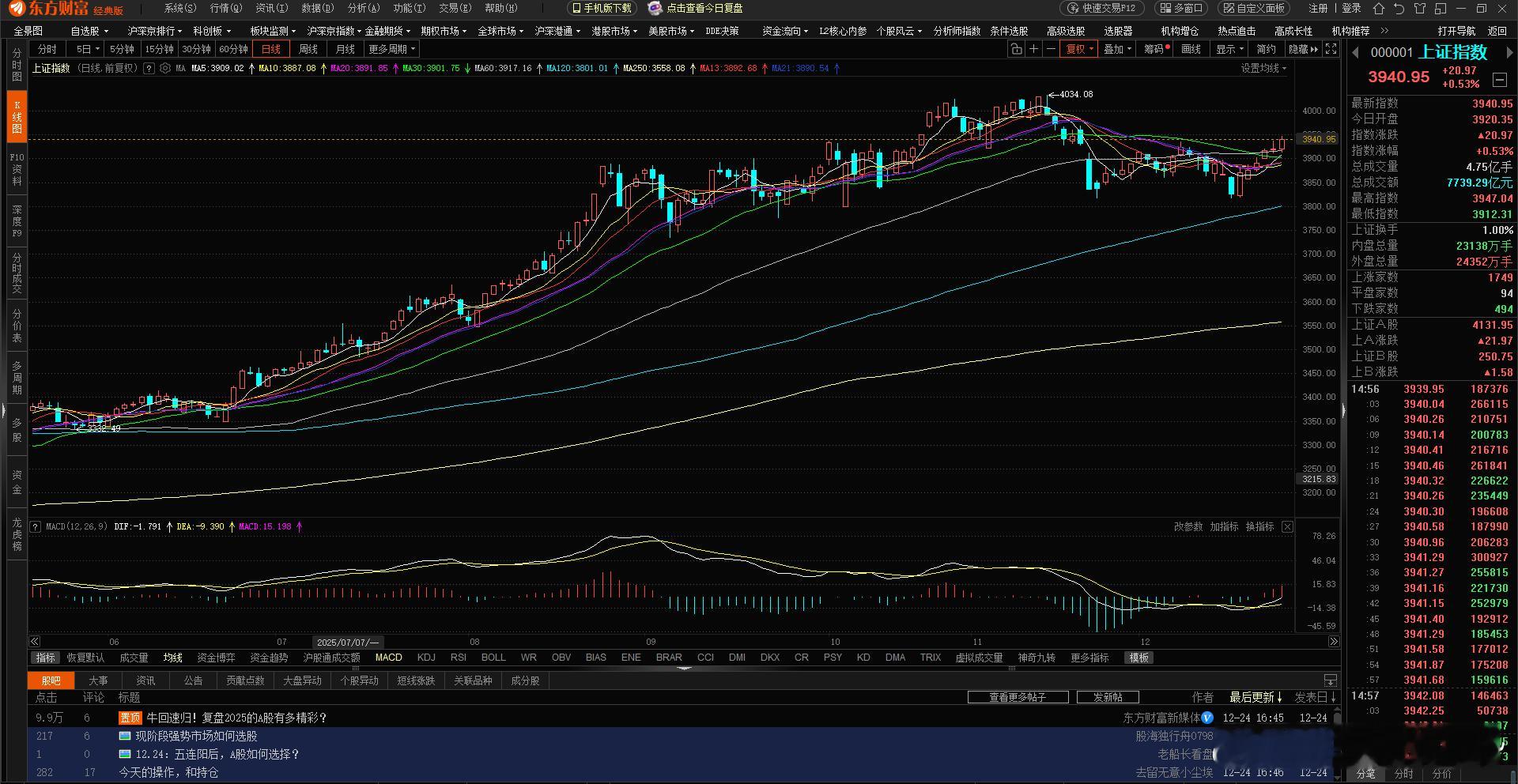Select the KDJ indicator tab
The image size is (1518, 784).
[x=426, y=658]
